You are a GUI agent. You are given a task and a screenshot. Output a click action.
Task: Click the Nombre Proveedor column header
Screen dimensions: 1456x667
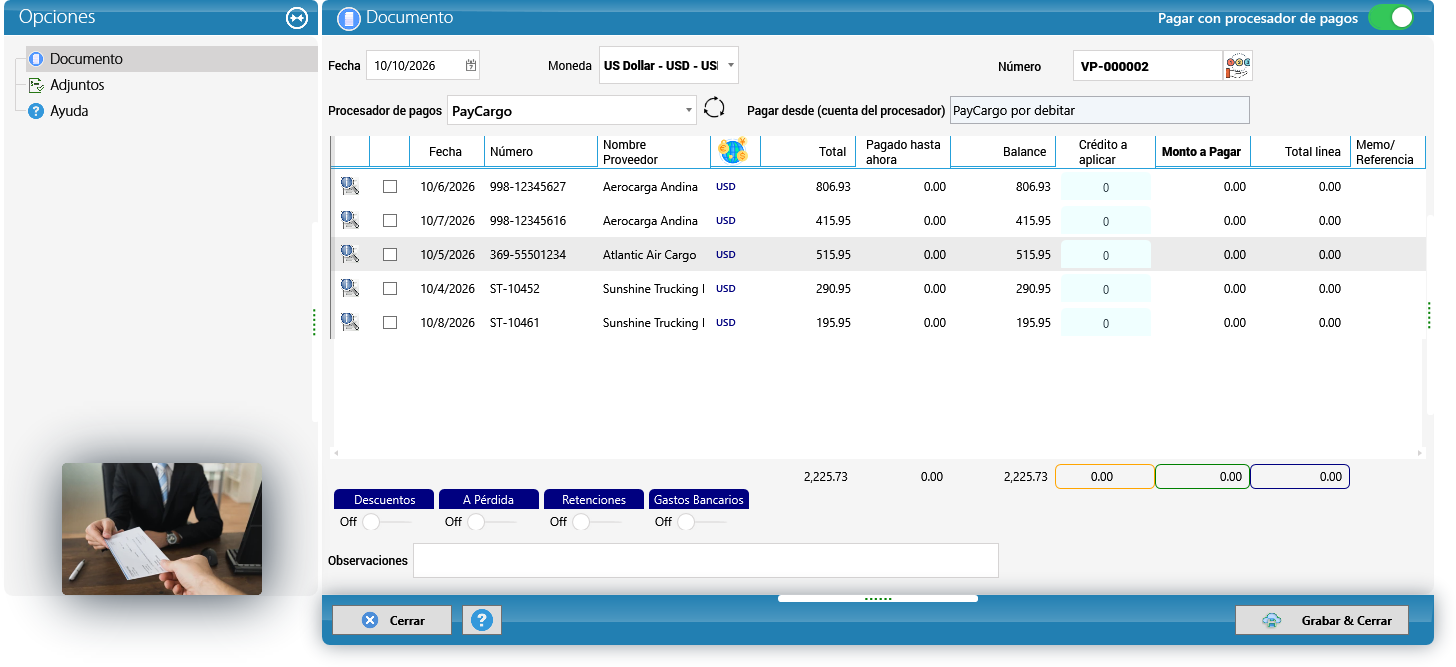(x=654, y=152)
